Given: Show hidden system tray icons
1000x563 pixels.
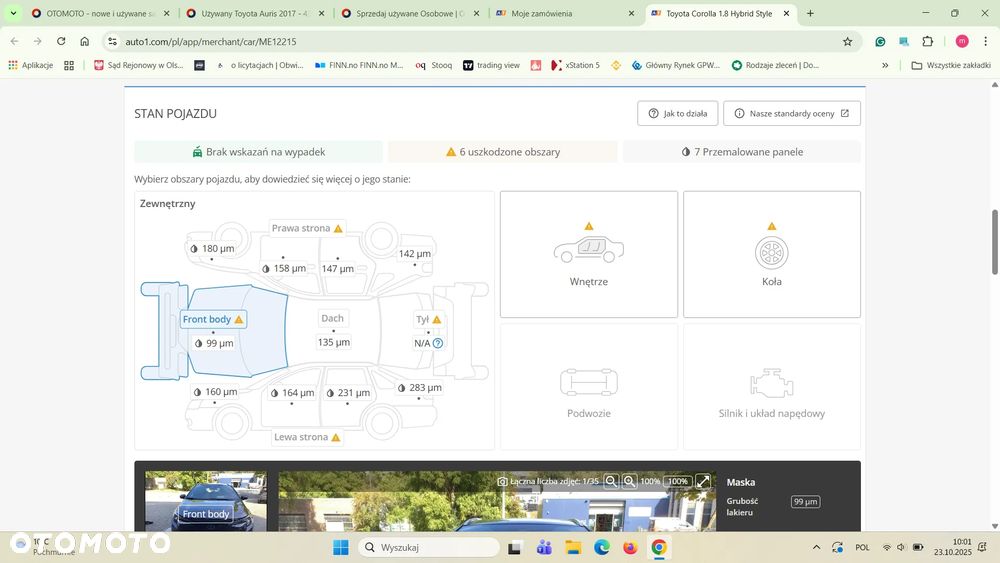Looking at the screenshot, I should click(816, 547).
